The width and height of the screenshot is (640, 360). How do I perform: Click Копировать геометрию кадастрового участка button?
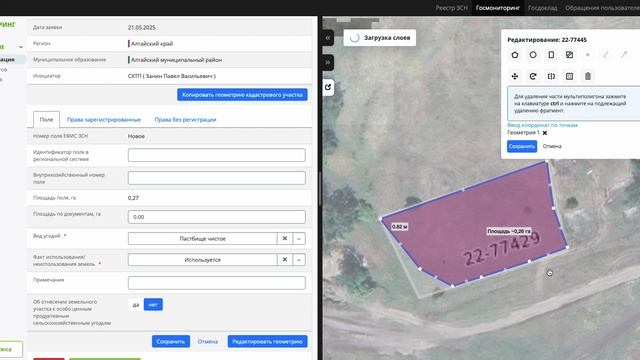(x=242, y=95)
